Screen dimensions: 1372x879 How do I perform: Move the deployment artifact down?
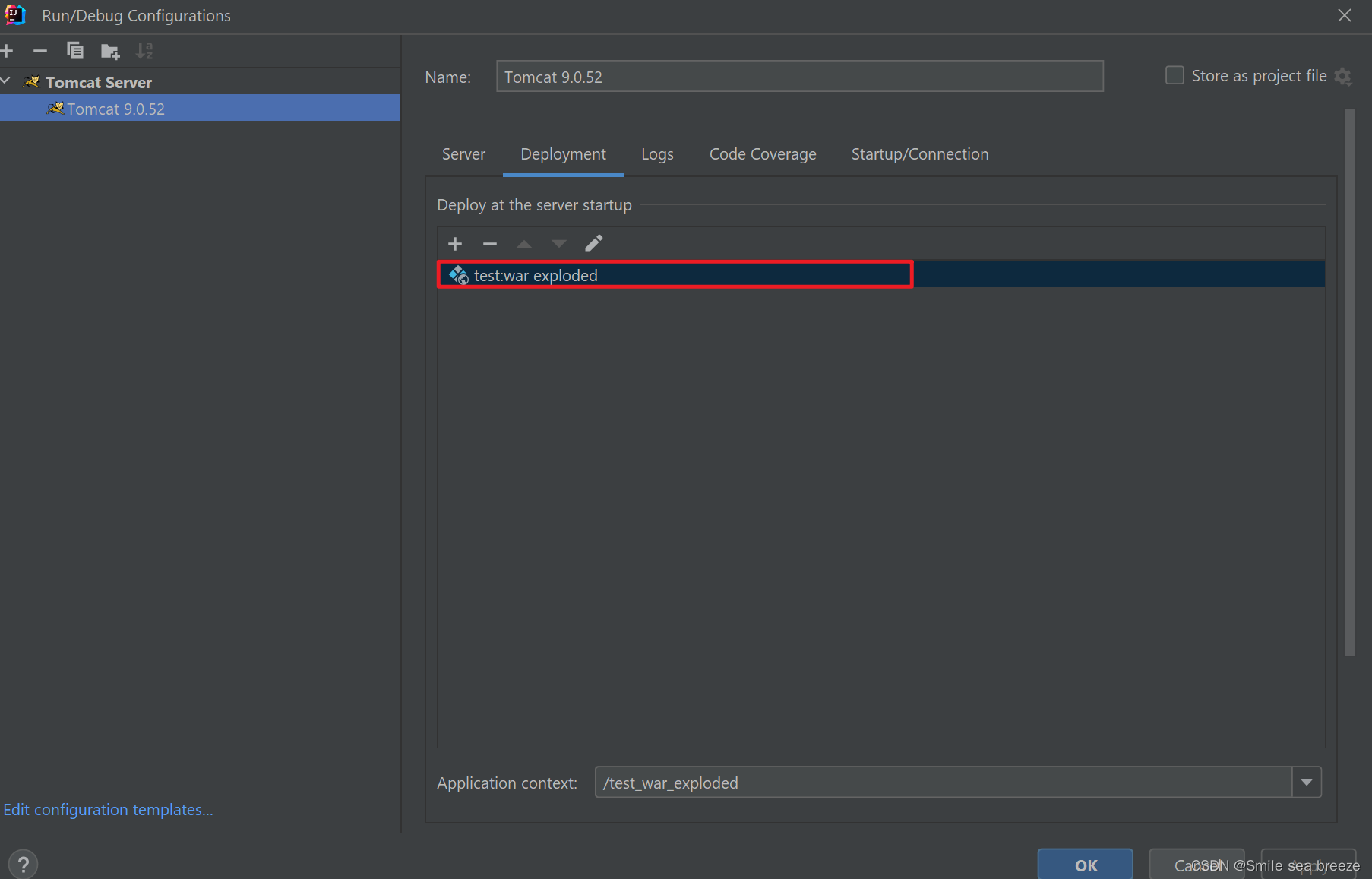tap(559, 244)
